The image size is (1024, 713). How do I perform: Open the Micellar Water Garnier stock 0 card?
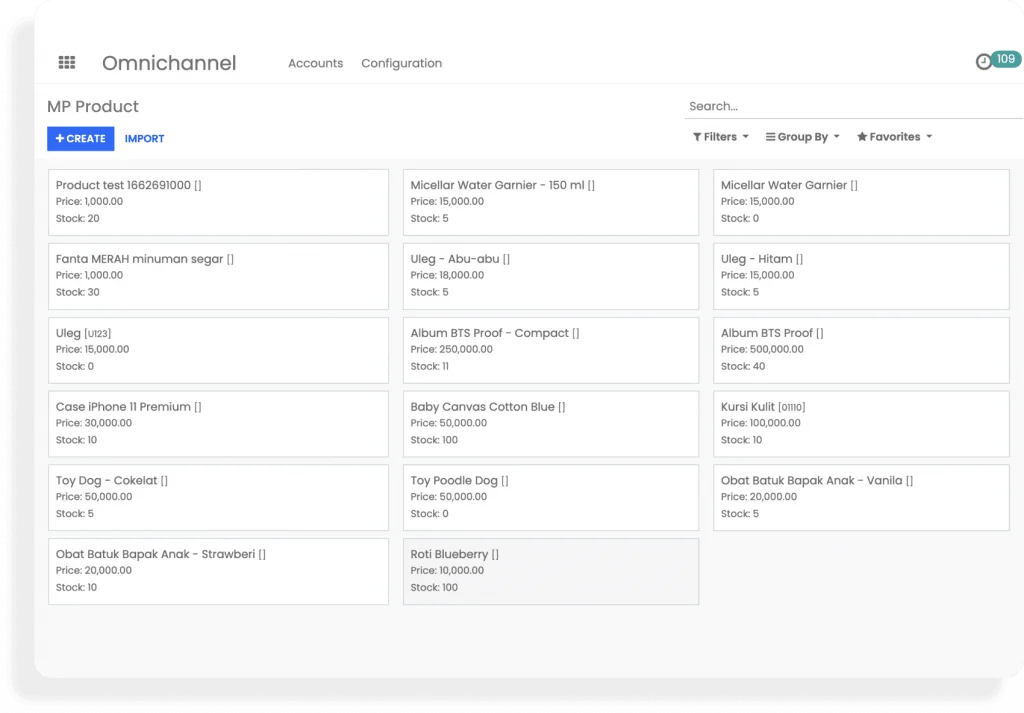coord(861,202)
